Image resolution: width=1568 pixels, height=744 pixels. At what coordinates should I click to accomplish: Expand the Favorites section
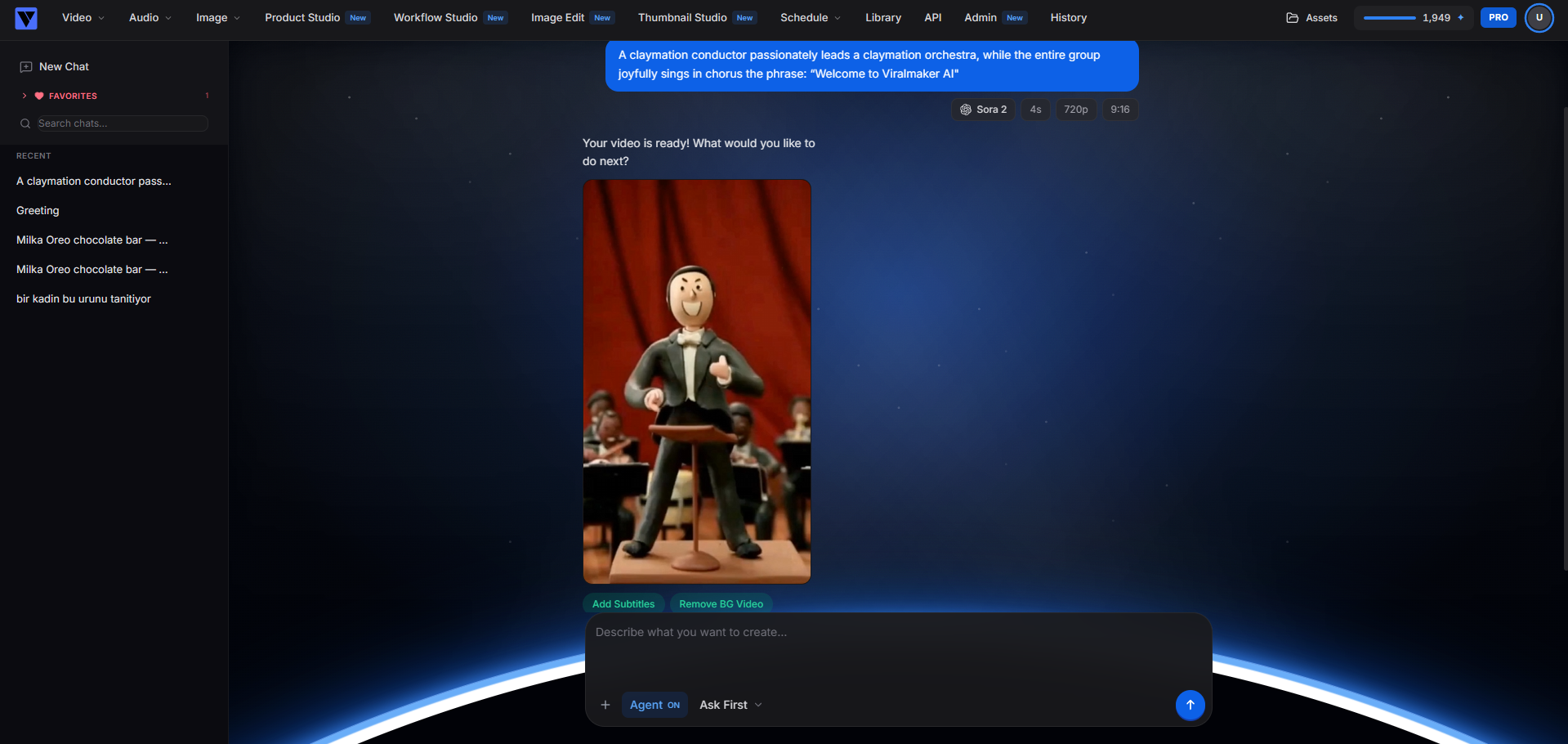[x=25, y=96]
